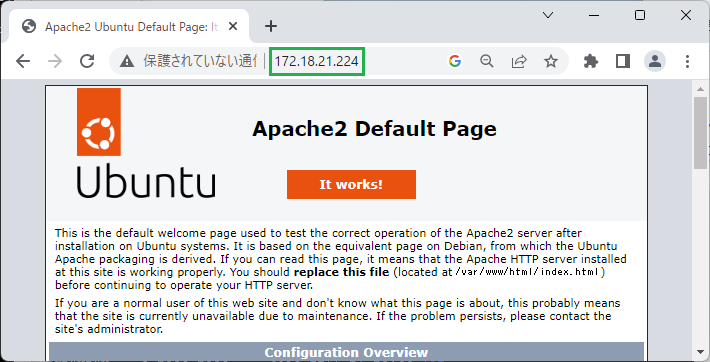710x362 pixels.
Task: Toggle the browser side panel
Action: [x=623, y=61]
